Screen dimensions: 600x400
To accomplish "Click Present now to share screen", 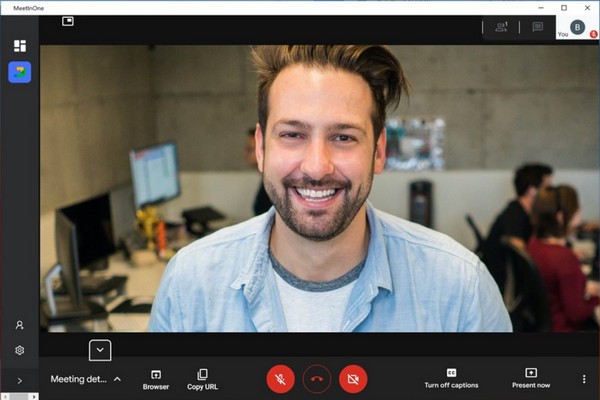I will click(531, 378).
